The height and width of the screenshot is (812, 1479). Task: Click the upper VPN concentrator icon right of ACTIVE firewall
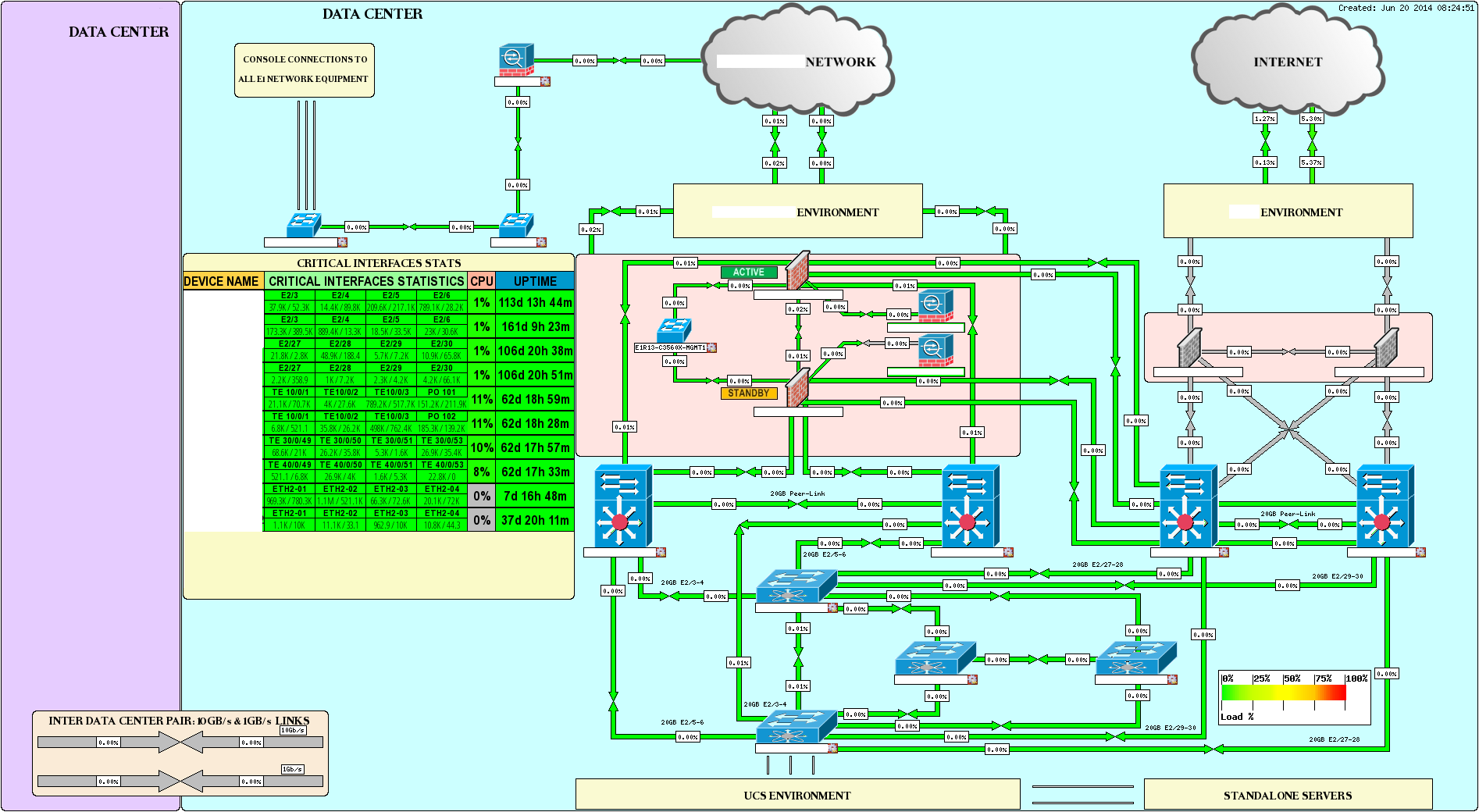coord(935,305)
